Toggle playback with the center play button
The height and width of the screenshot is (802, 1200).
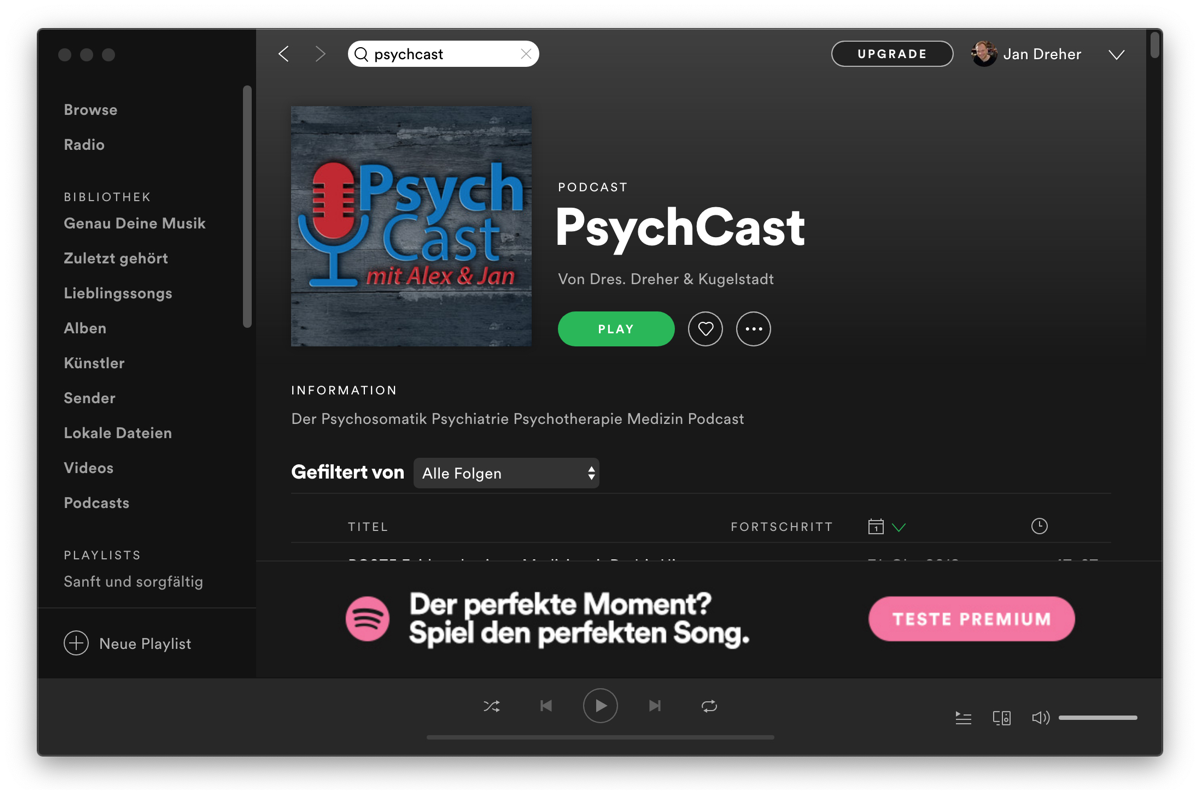tap(600, 705)
